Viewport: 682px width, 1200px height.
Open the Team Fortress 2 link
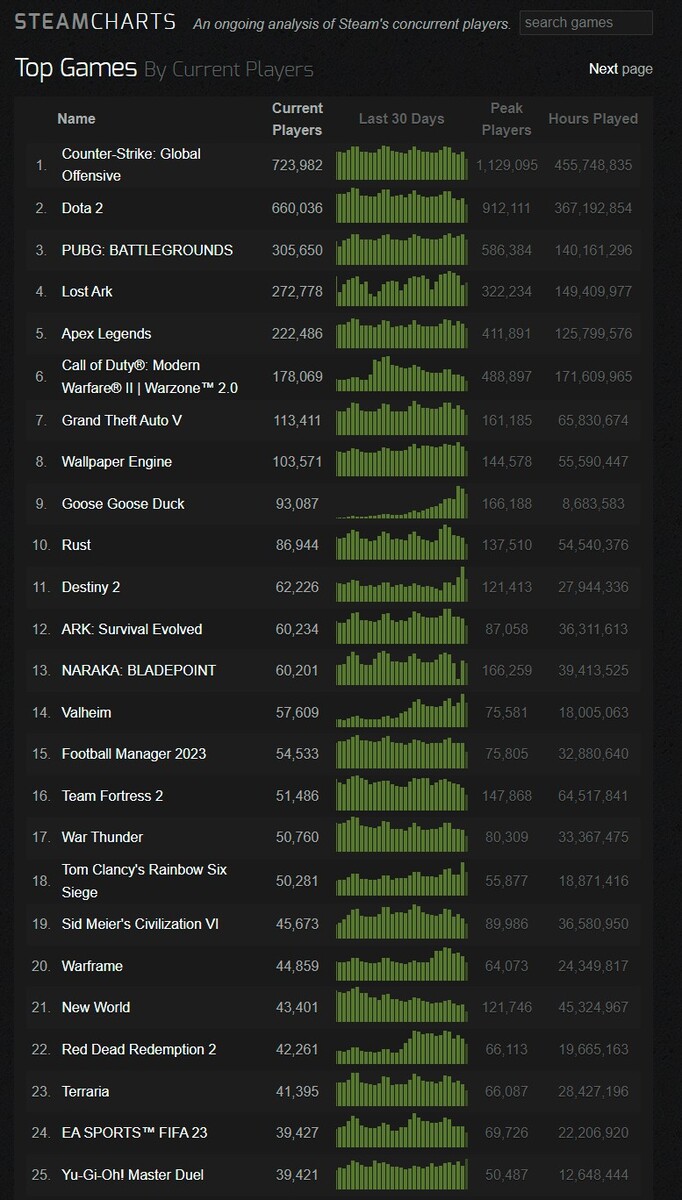click(x=112, y=796)
